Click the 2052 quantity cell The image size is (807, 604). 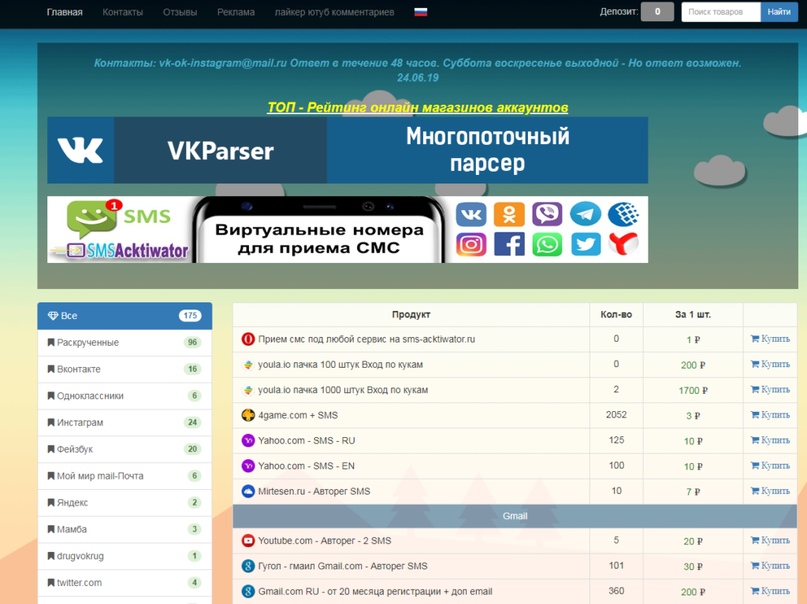click(616, 415)
